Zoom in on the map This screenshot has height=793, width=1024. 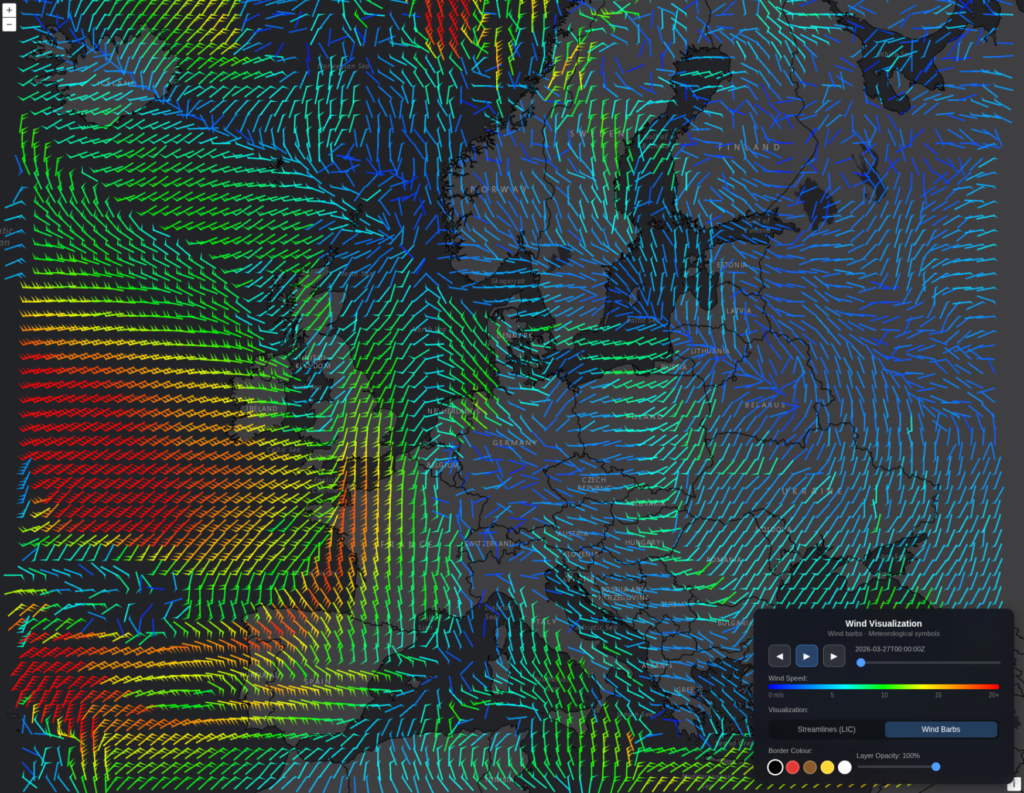click(9, 10)
